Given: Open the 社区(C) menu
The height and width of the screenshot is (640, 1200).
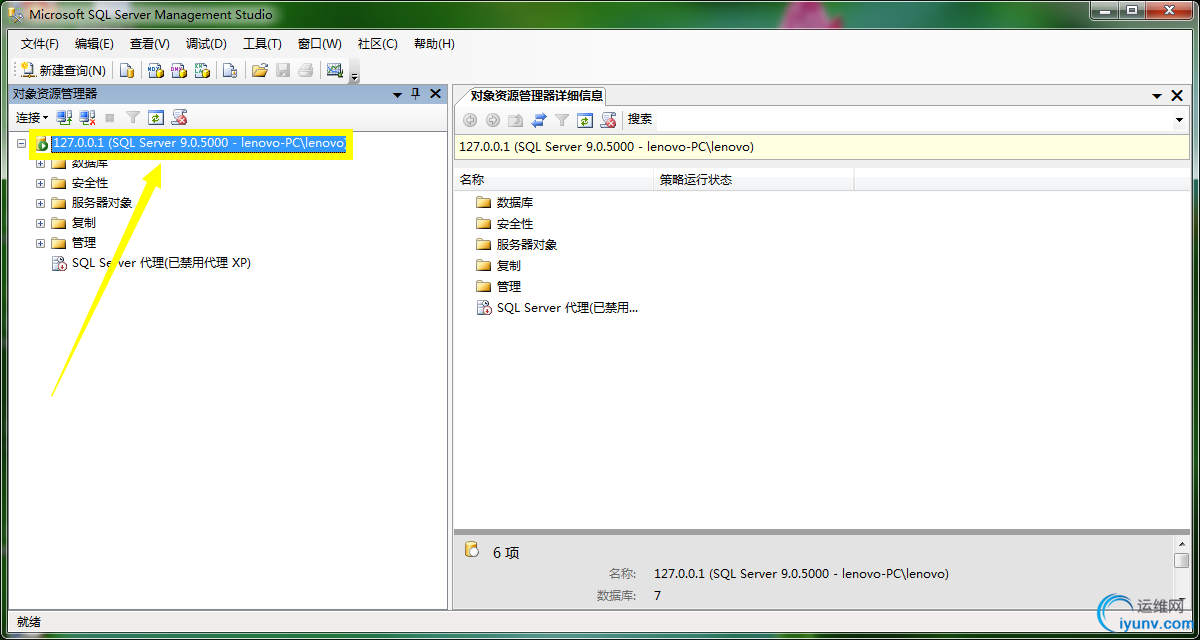Looking at the screenshot, I should click(378, 44).
